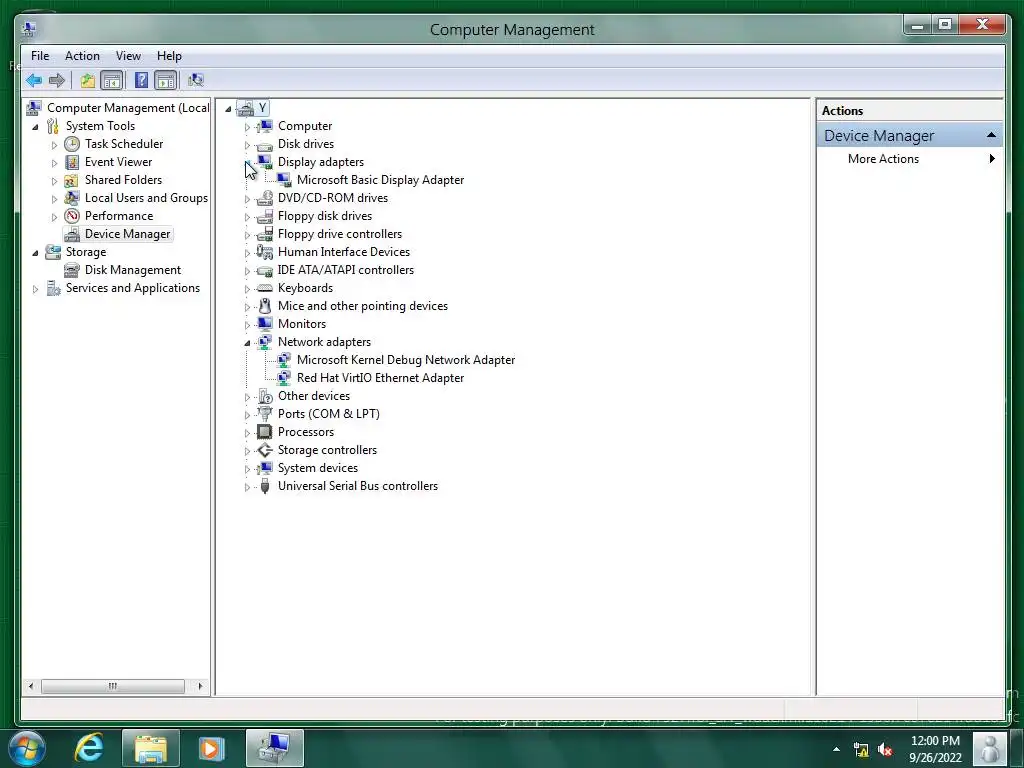1024x768 pixels.
Task: Select Microsoft Basic Display Adapter
Action: pyautogui.click(x=380, y=180)
